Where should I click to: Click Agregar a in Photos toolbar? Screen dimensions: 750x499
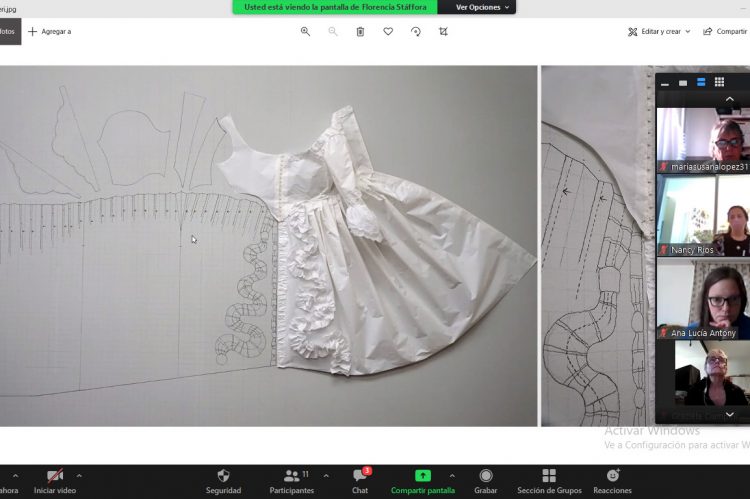(x=50, y=31)
